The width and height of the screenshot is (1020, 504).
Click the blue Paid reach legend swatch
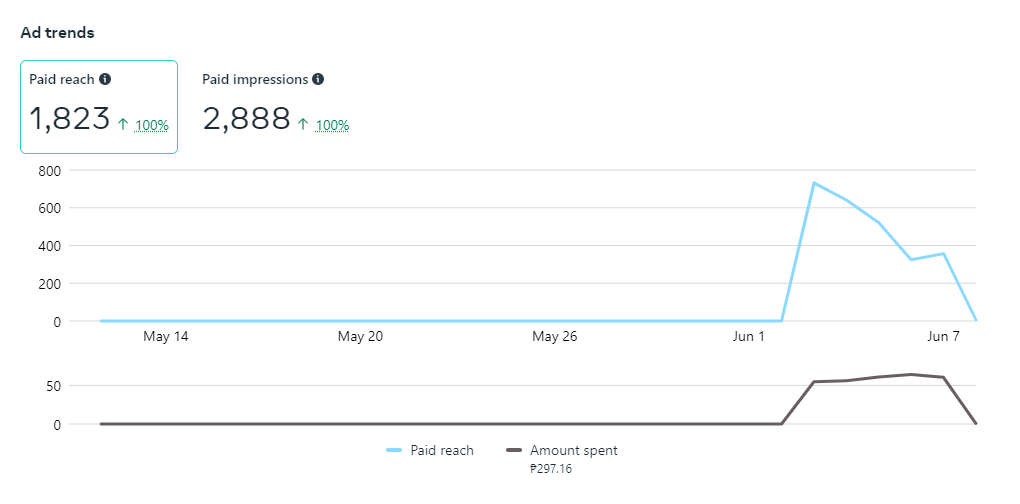click(394, 451)
